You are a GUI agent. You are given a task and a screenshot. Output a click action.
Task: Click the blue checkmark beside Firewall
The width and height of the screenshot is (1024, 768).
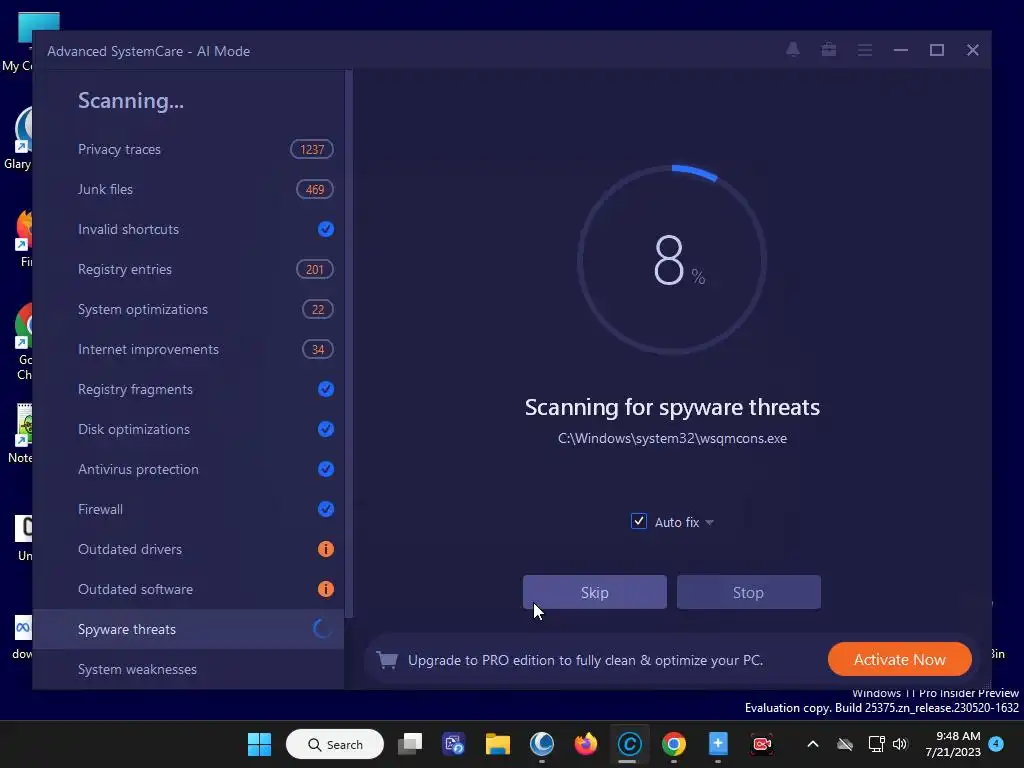325,509
